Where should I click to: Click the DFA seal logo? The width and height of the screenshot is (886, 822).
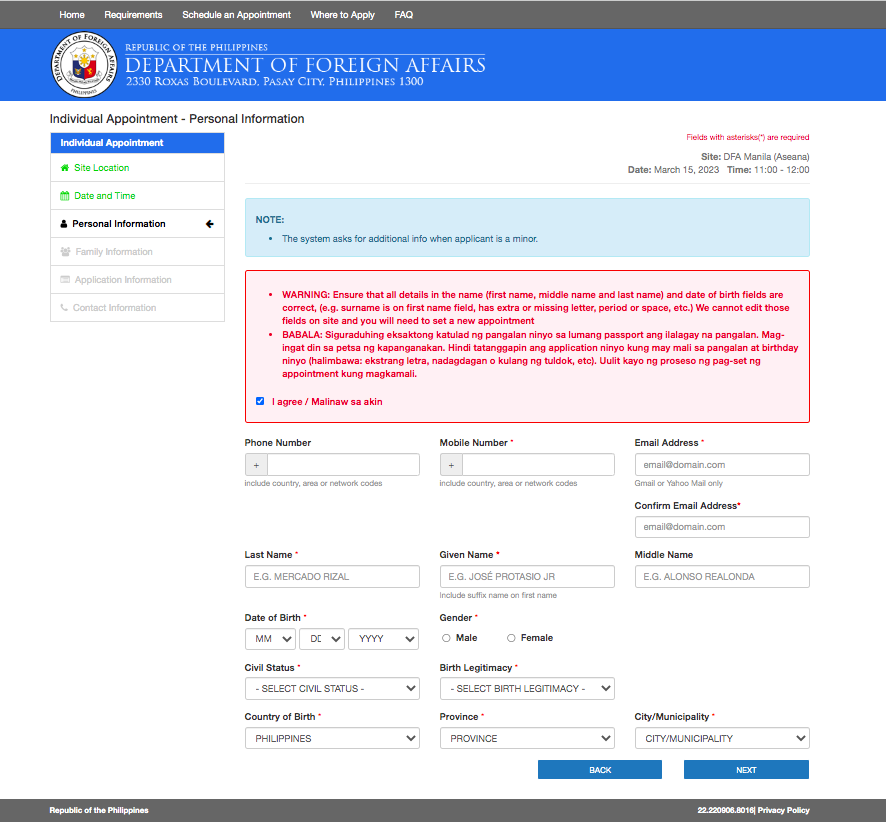[x=84, y=64]
